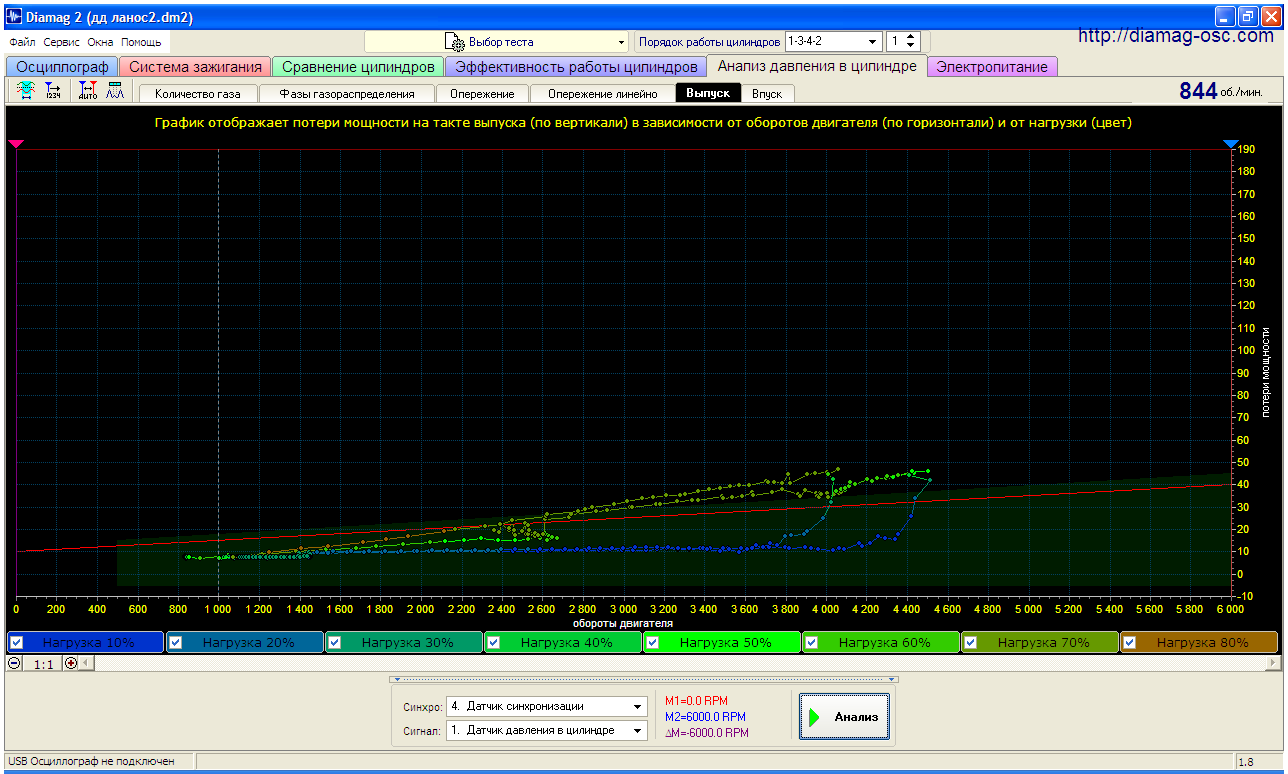Open the Синхро source dropdown
Viewport: 1288px width, 774px height.
click(x=546, y=706)
